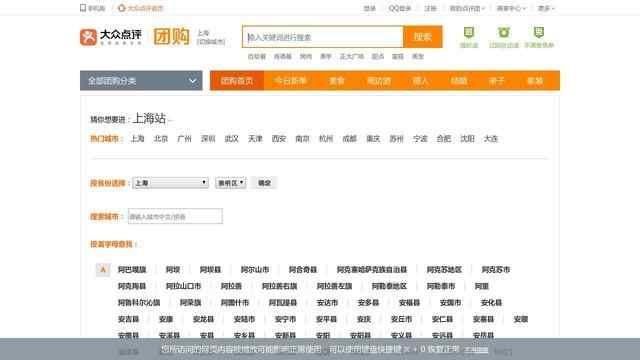This screenshot has height=360, width=640.
Task: Open the district dropdown next to province
Action: pos(231,183)
